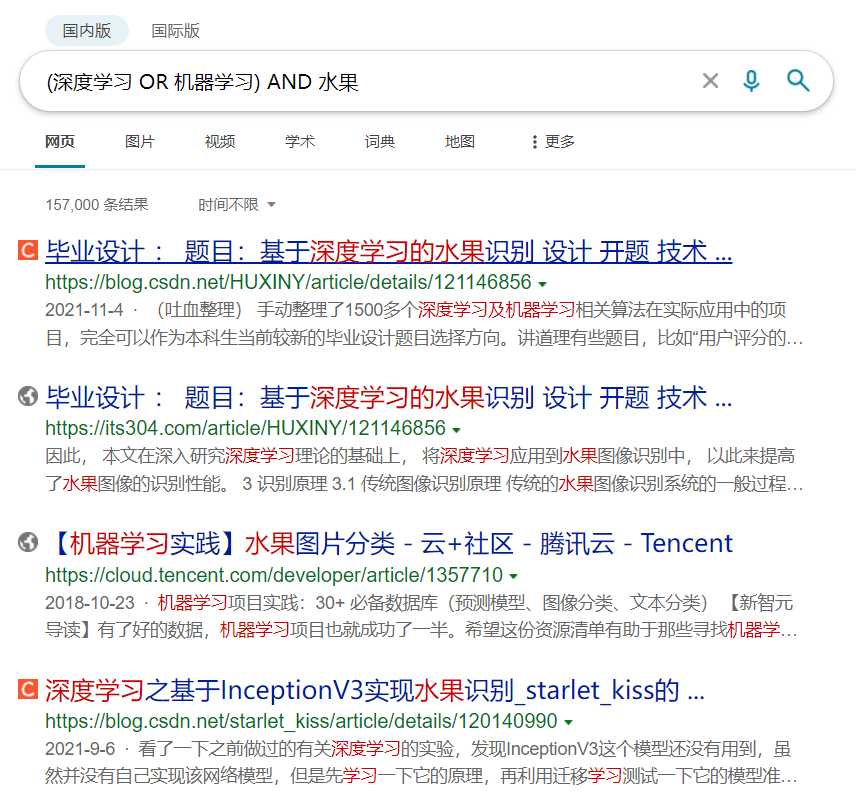Screen dimensions: 856x804
Task: Click URL blog.csdn.net/starlet_kiss/article/details/120140990
Action: point(301,721)
